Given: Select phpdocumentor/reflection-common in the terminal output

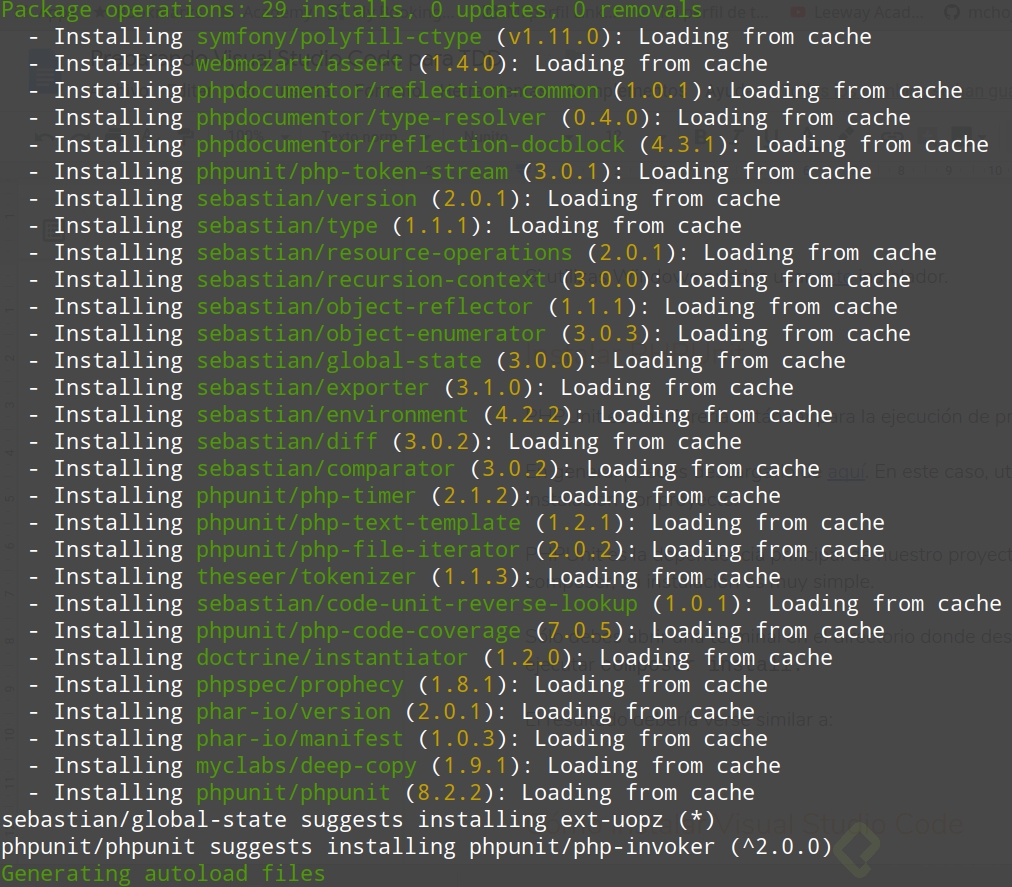Looking at the screenshot, I should (x=397, y=91).
